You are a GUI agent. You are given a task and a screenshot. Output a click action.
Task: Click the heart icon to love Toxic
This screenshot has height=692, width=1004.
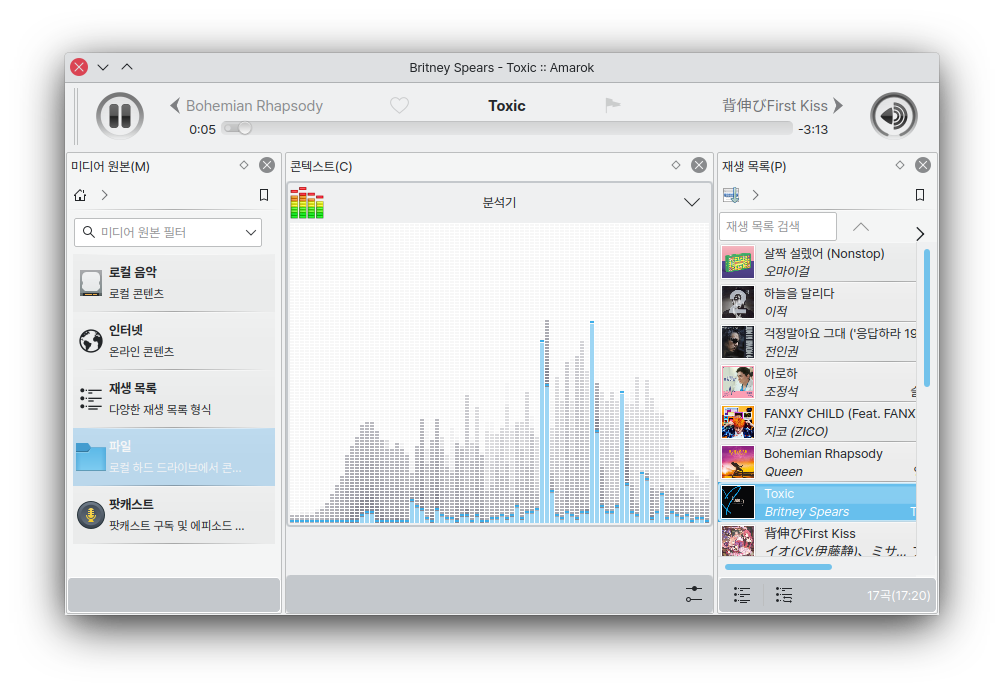click(x=399, y=106)
